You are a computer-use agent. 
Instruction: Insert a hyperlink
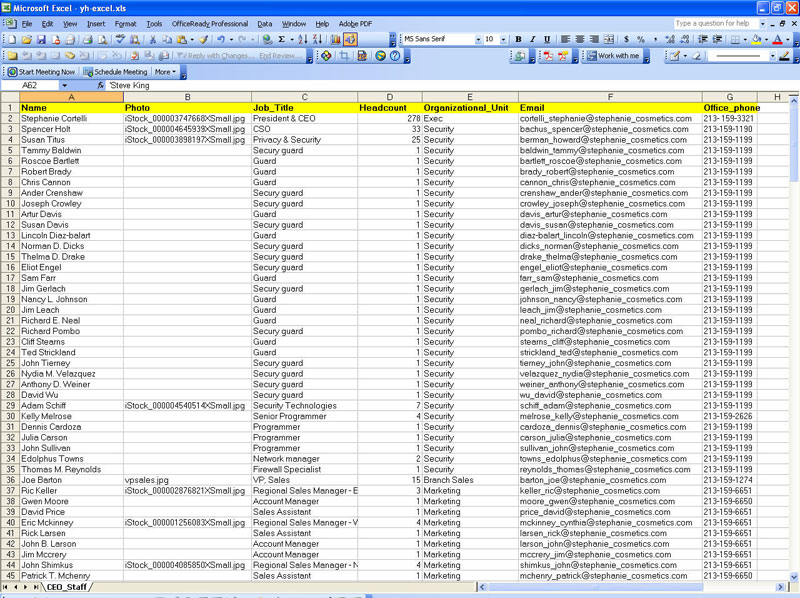pos(266,39)
